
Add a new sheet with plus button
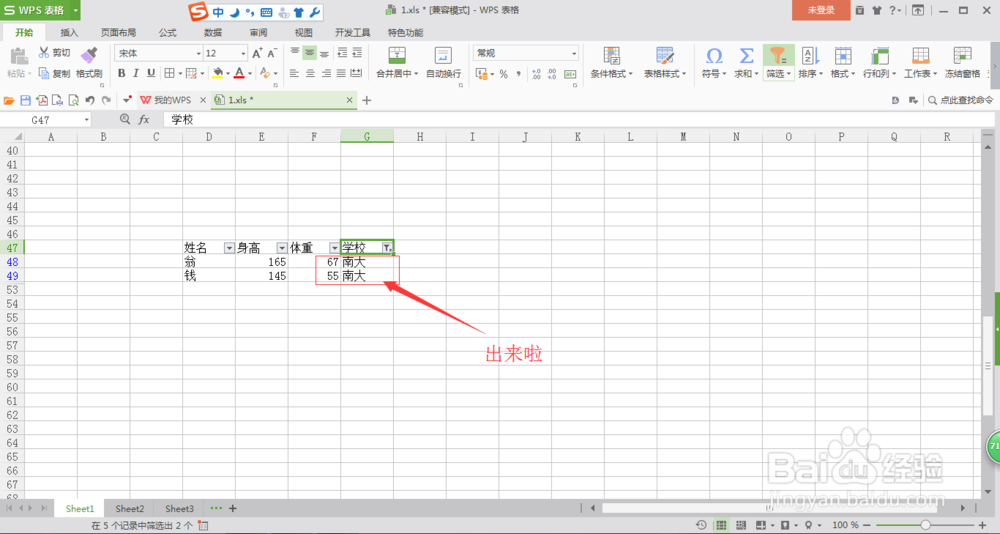tap(233, 508)
